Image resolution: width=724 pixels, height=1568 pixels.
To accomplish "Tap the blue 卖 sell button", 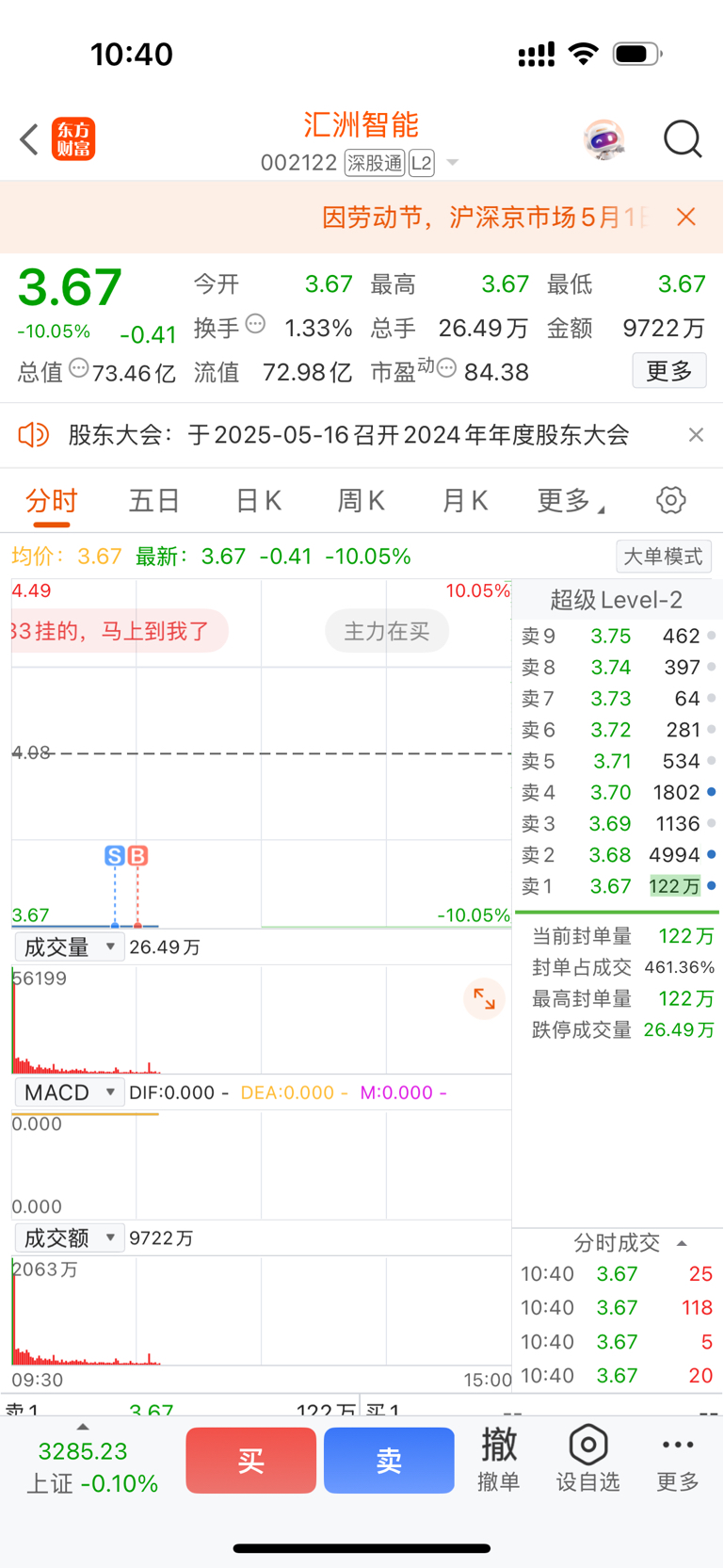I will 389,1460.
